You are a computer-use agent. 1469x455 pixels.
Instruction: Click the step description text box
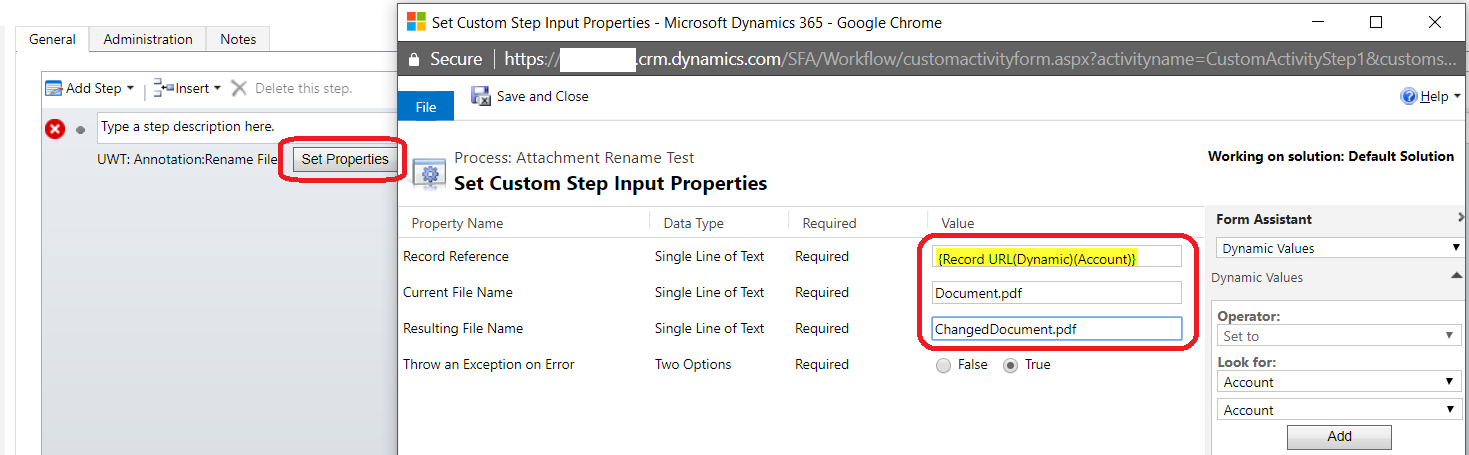(x=247, y=127)
